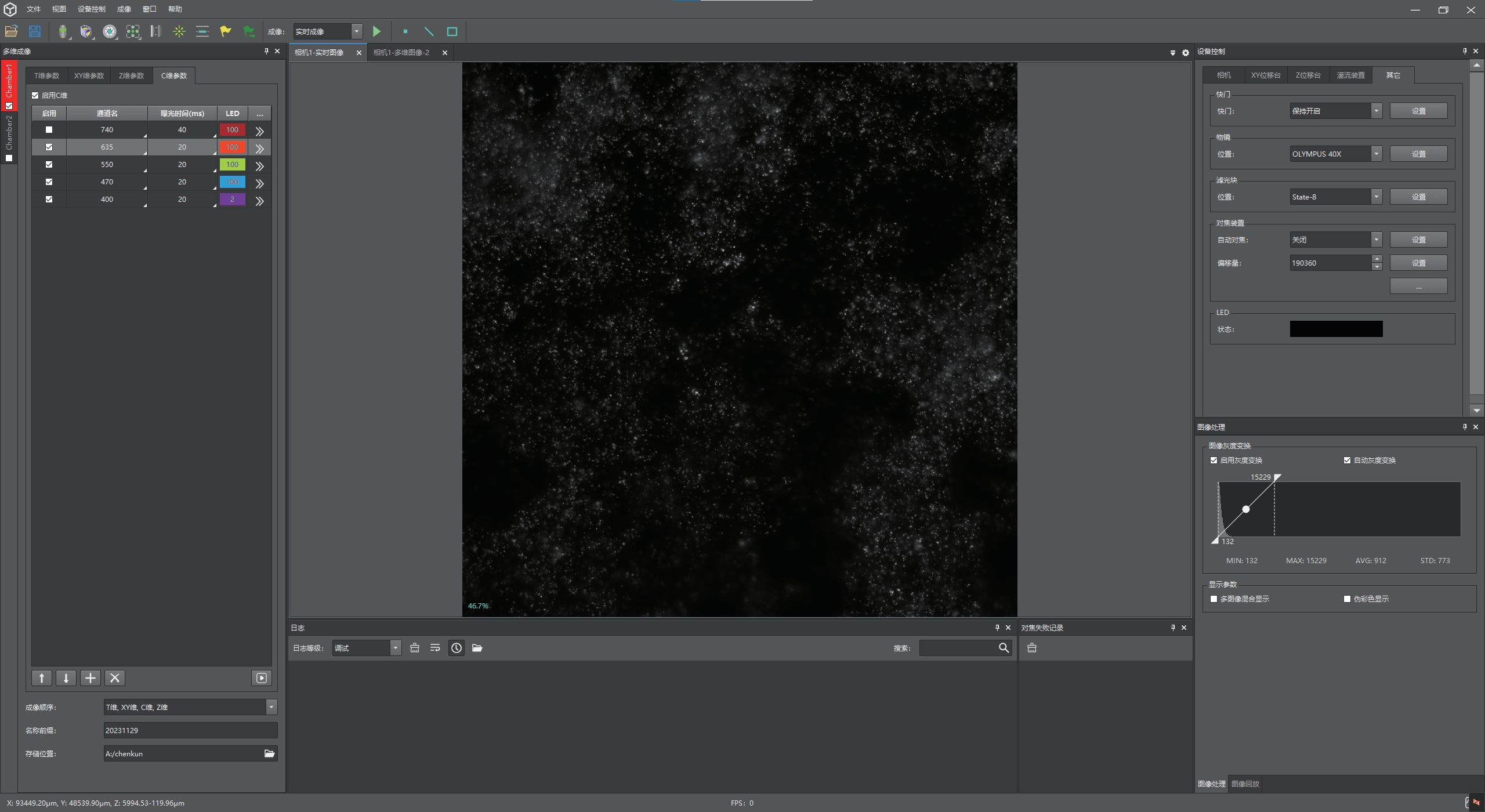1485x812 pixels.
Task: Enable 伪彩色显示 checkbox
Action: tap(1347, 599)
